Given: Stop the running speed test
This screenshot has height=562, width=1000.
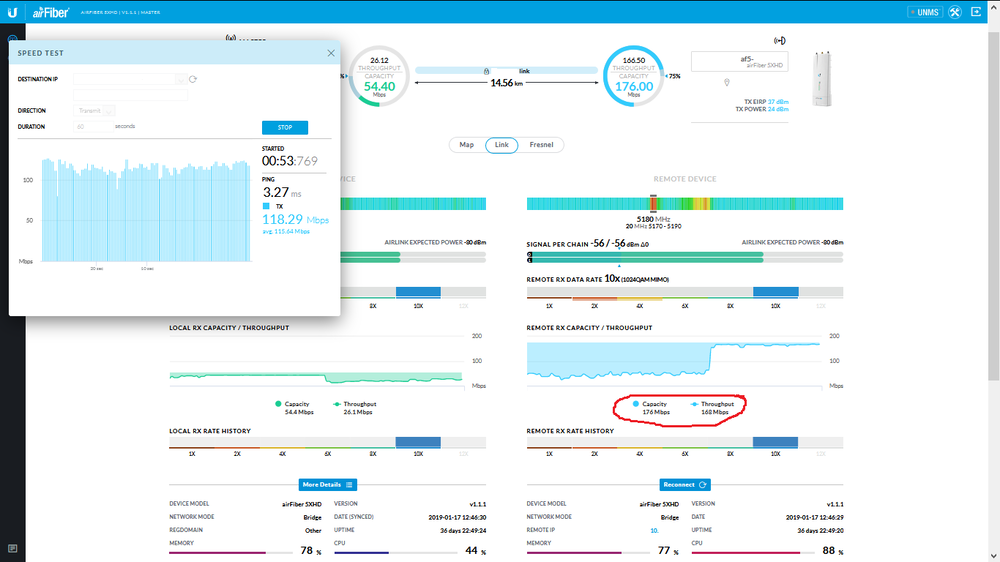Looking at the screenshot, I should 284,127.
